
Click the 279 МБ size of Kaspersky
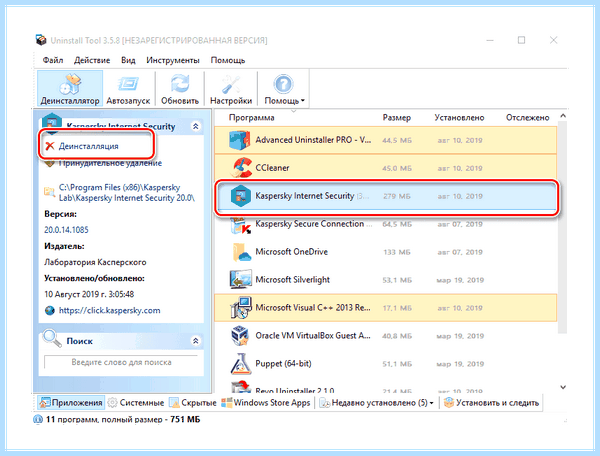(x=397, y=196)
